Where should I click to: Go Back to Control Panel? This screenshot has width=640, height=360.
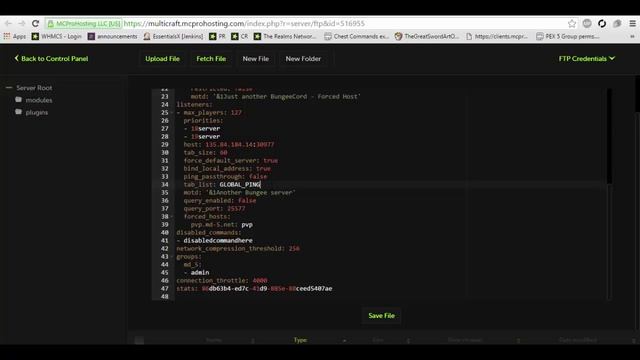[51, 59]
